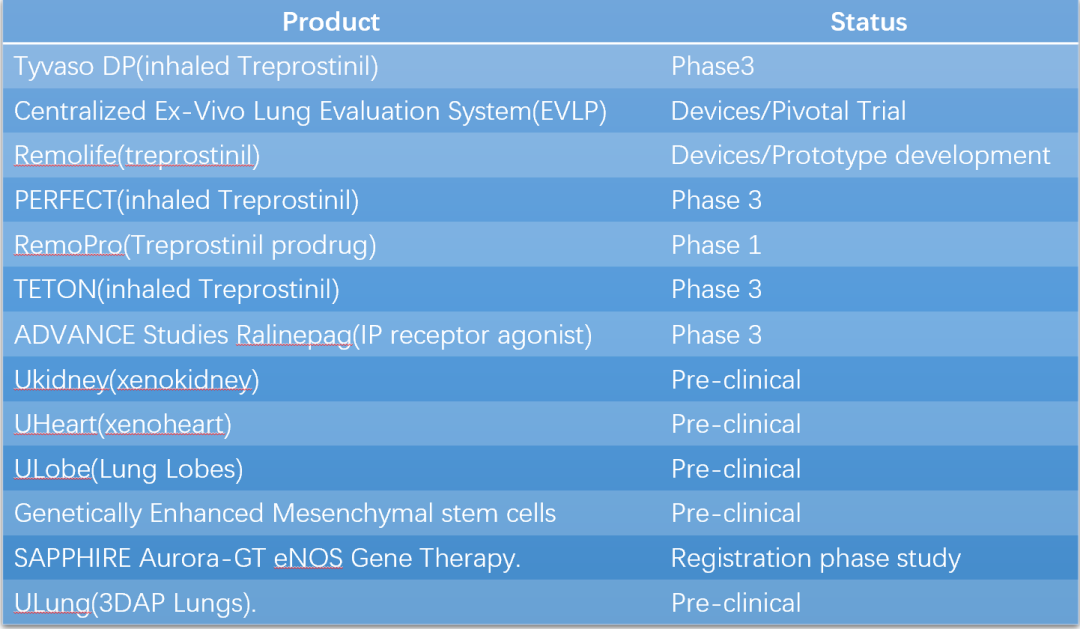Image resolution: width=1080 pixels, height=629 pixels.
Task: Select the ADVANCE Studies Ralinepag cell
Action: coord(303,335)
